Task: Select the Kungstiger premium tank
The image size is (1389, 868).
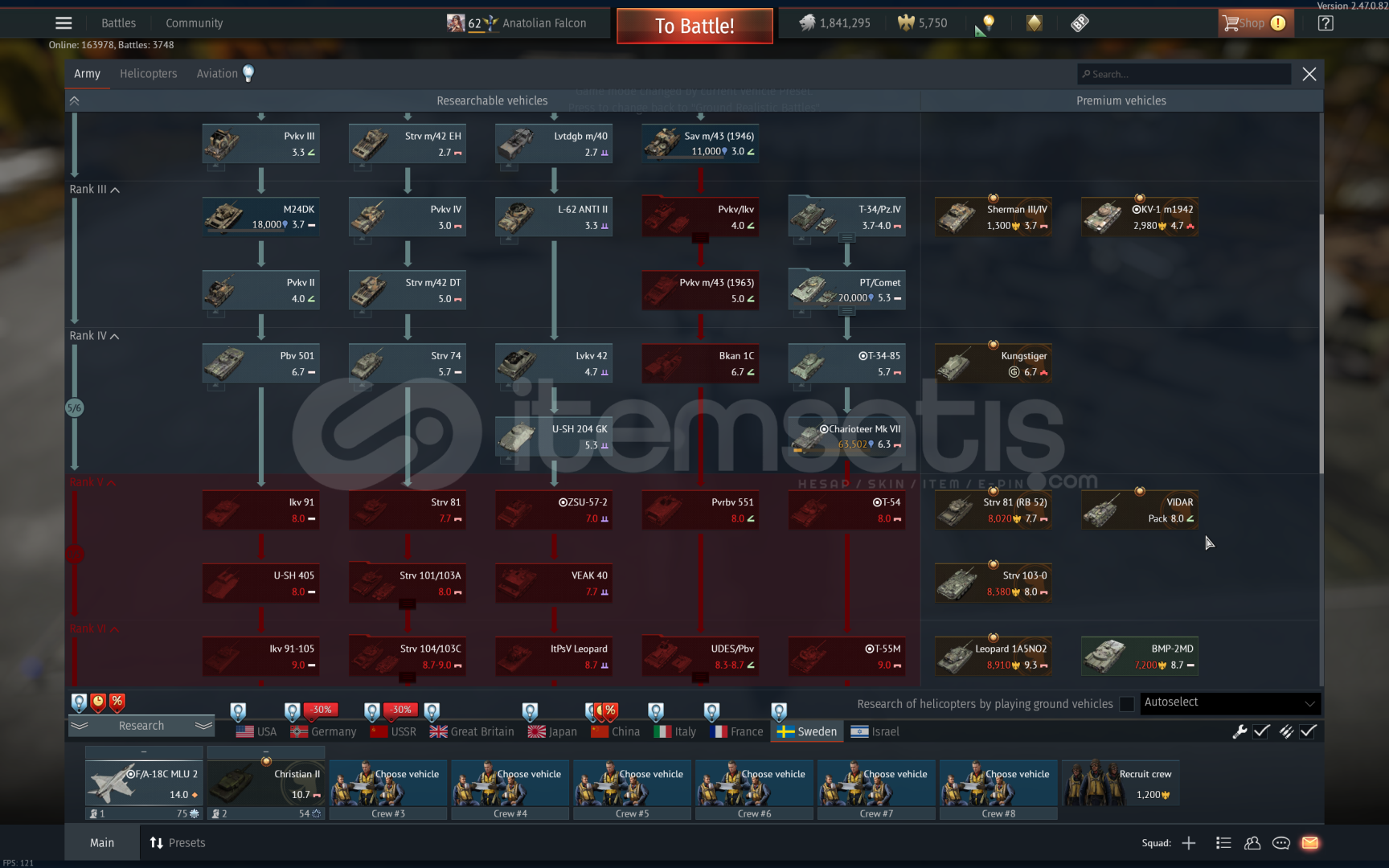Action: [x=994, y=364]
